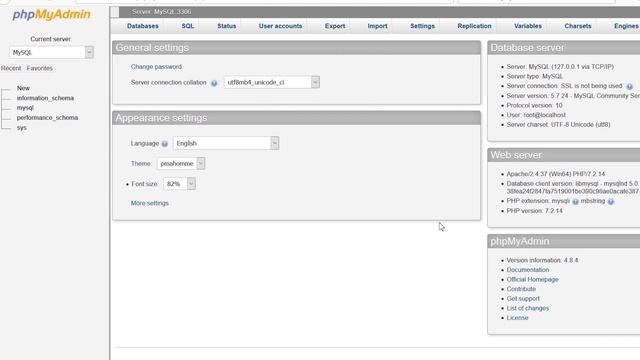Open the Databases tab
Image resolution: width=640 pixels, height=360 pixels.
point(142,26)
